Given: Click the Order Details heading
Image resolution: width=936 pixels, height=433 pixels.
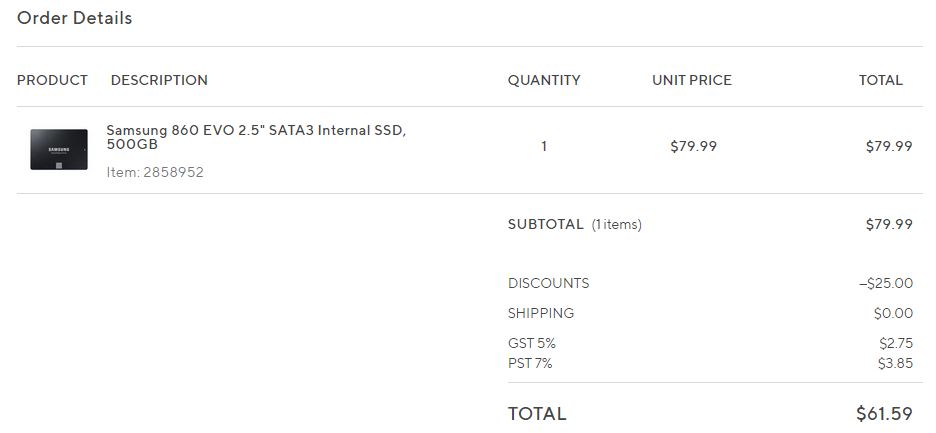Looking at the screenshot, I should pyautogui.click(x=75, y=18).
